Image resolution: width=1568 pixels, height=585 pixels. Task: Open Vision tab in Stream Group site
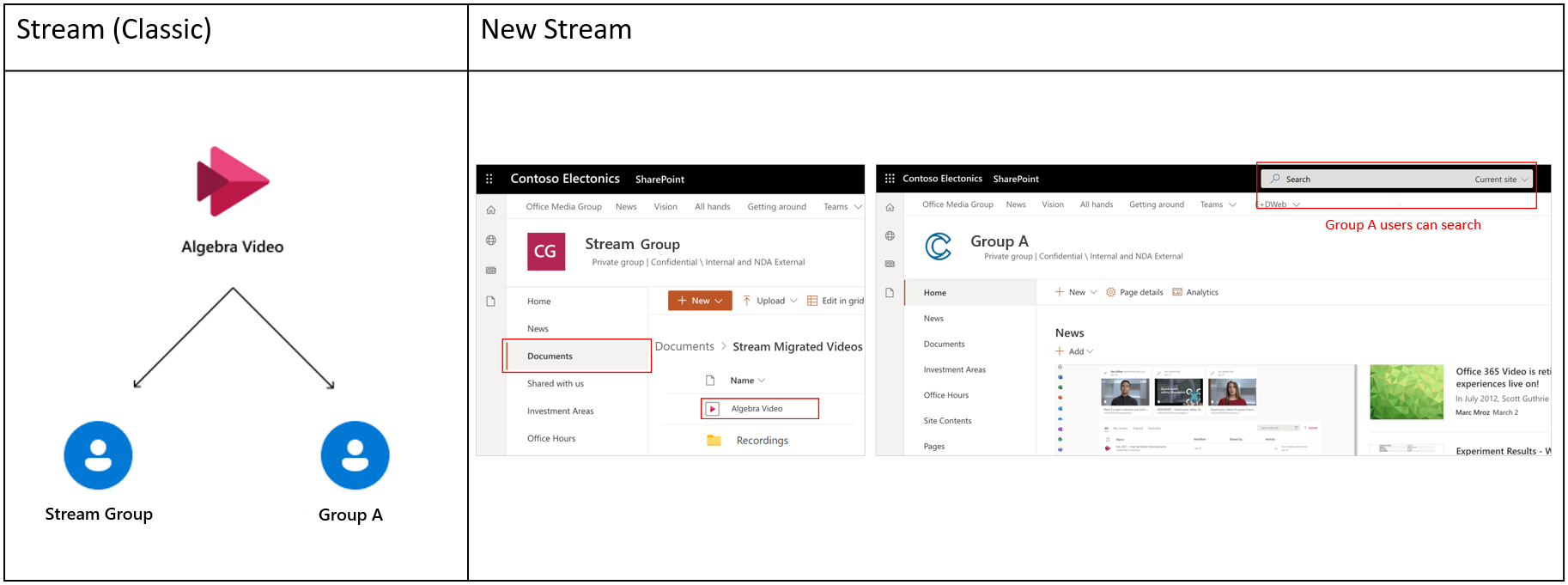coord(665,207)
